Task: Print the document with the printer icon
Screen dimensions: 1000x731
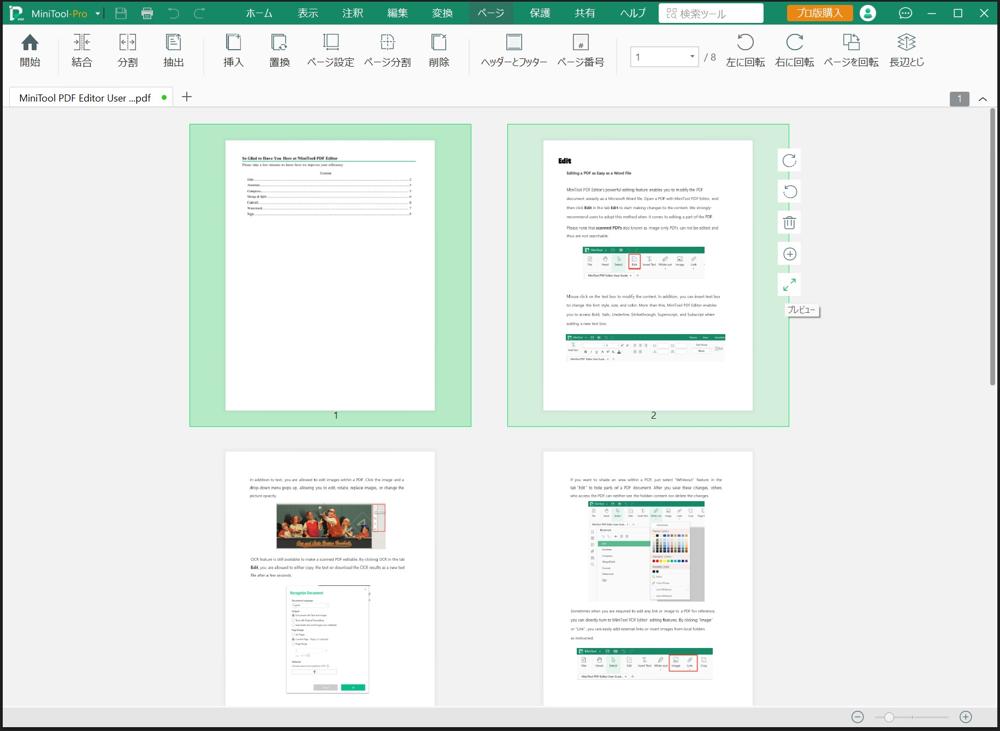Action: coord(147,13)
